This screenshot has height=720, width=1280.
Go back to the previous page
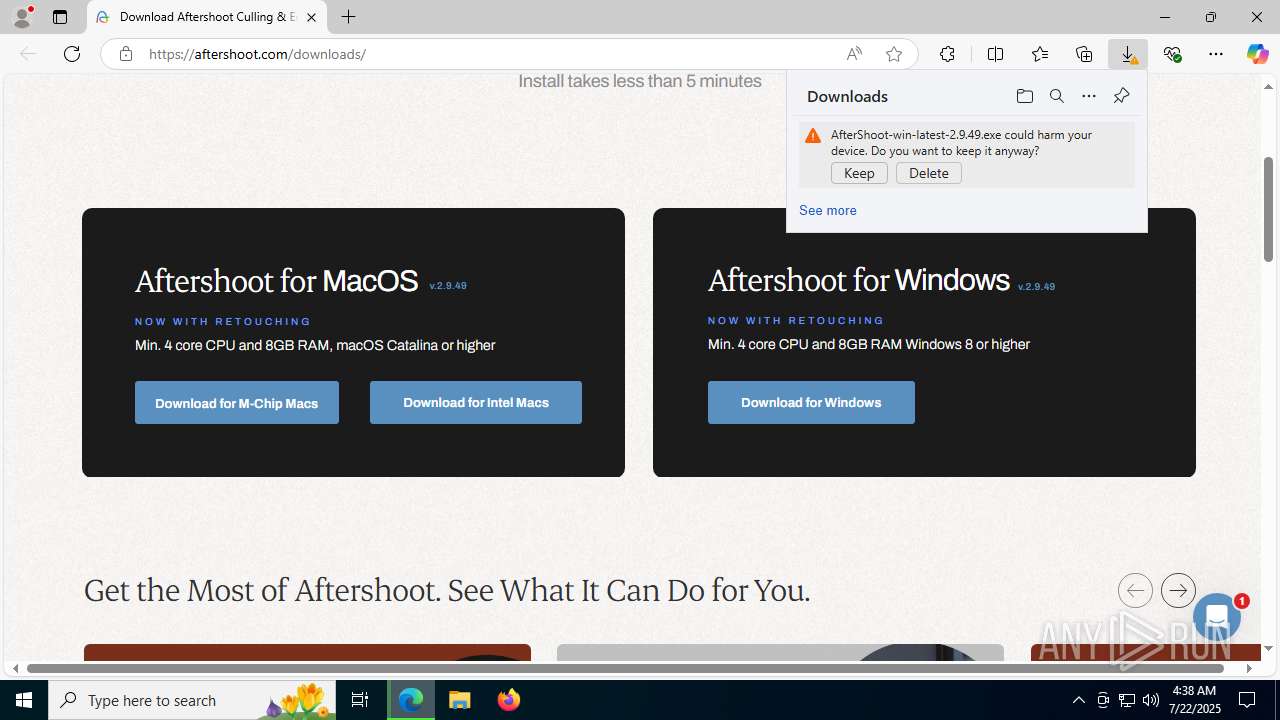[28, 54]
